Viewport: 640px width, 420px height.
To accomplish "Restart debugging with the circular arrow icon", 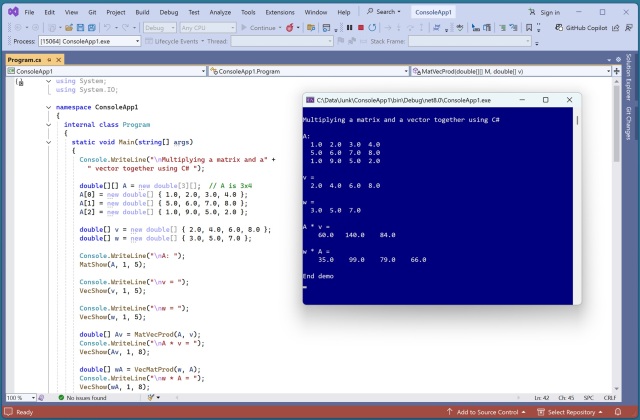I will pos(372,28).
